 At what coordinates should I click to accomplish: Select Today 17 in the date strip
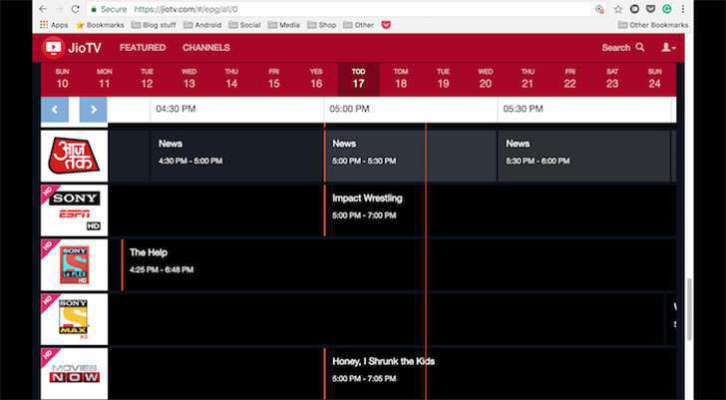pos(358,79)
